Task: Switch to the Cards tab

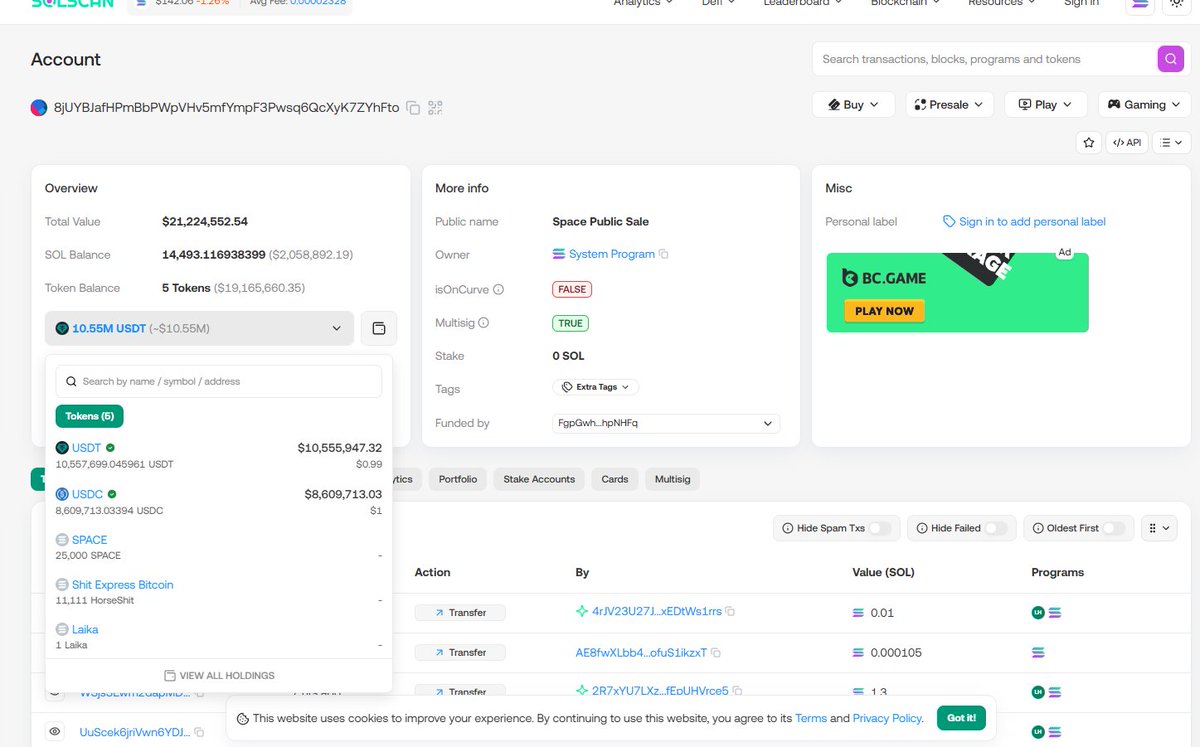Action: [x=615, y=479]
